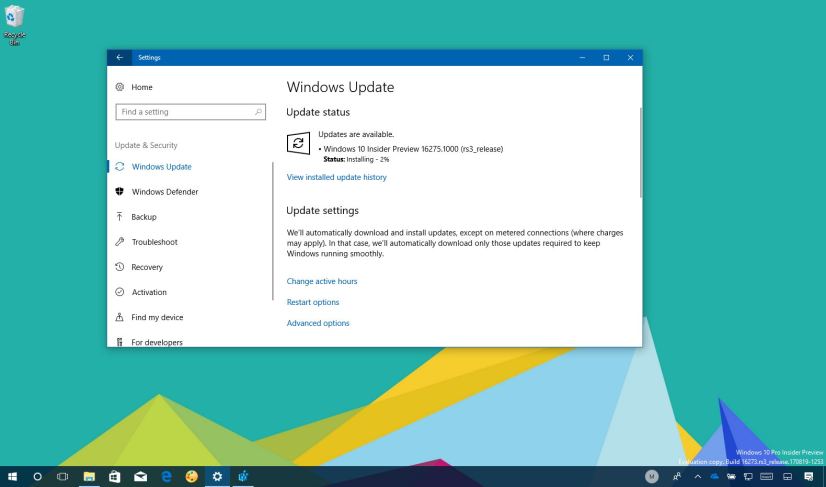Maximize the Settings window
826x487 pixels.
coord(606,57)
